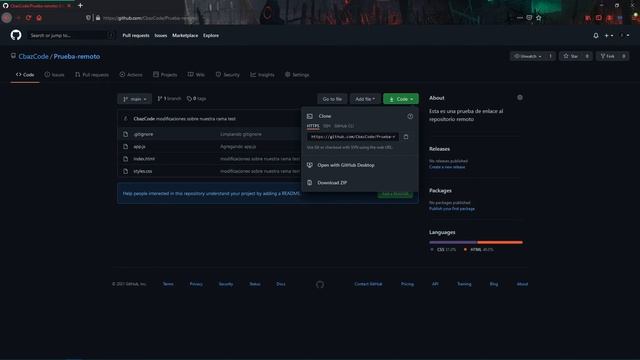Viewport: 640px width, 360px height.
Task: Switch to the repository Issues tab
Action: click(54, 75)
